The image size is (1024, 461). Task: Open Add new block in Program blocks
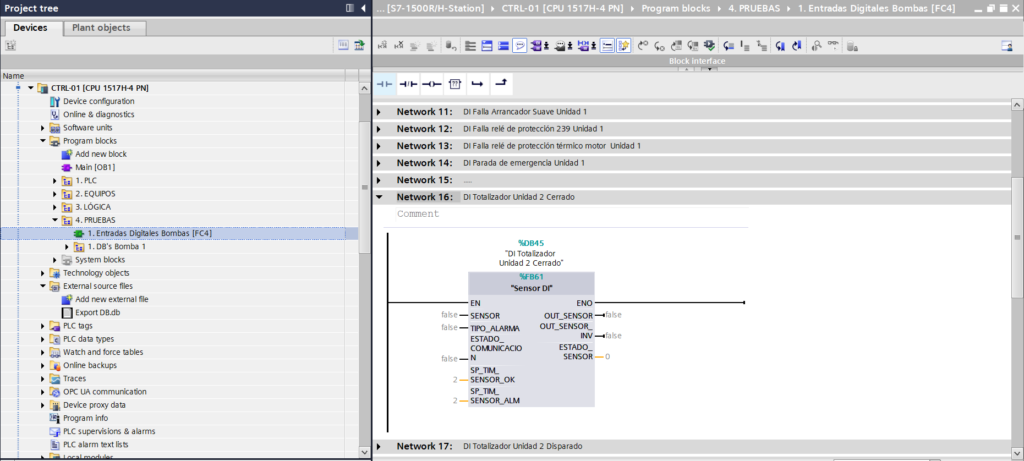(x=100, y=154)
